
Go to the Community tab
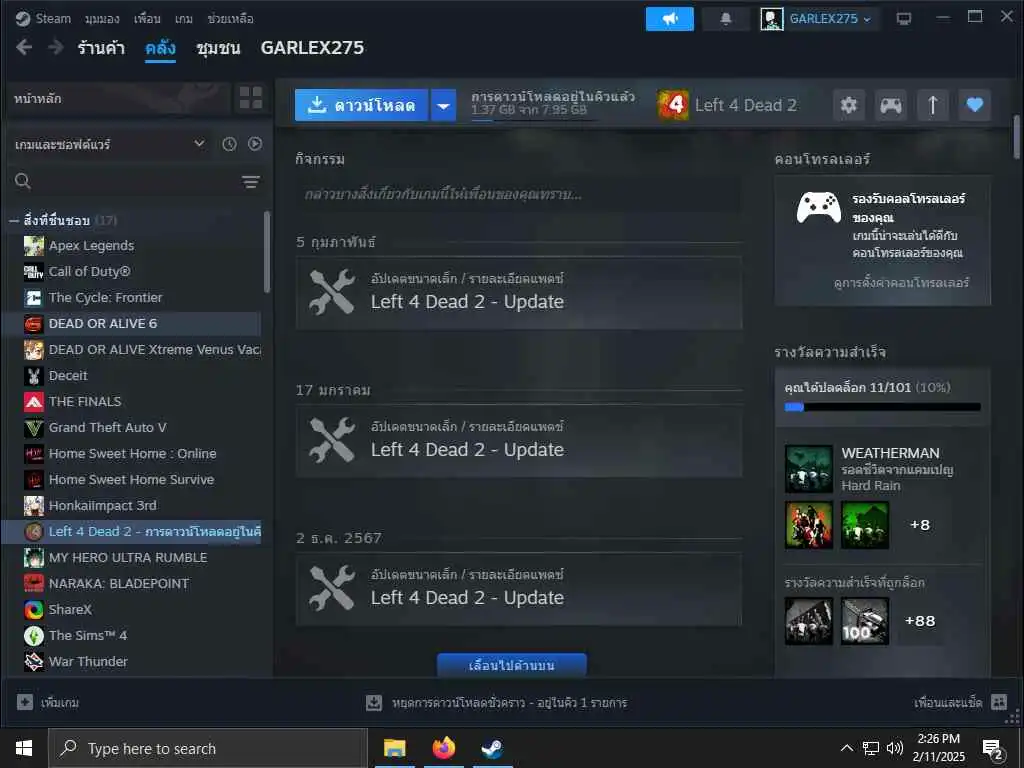218,48
